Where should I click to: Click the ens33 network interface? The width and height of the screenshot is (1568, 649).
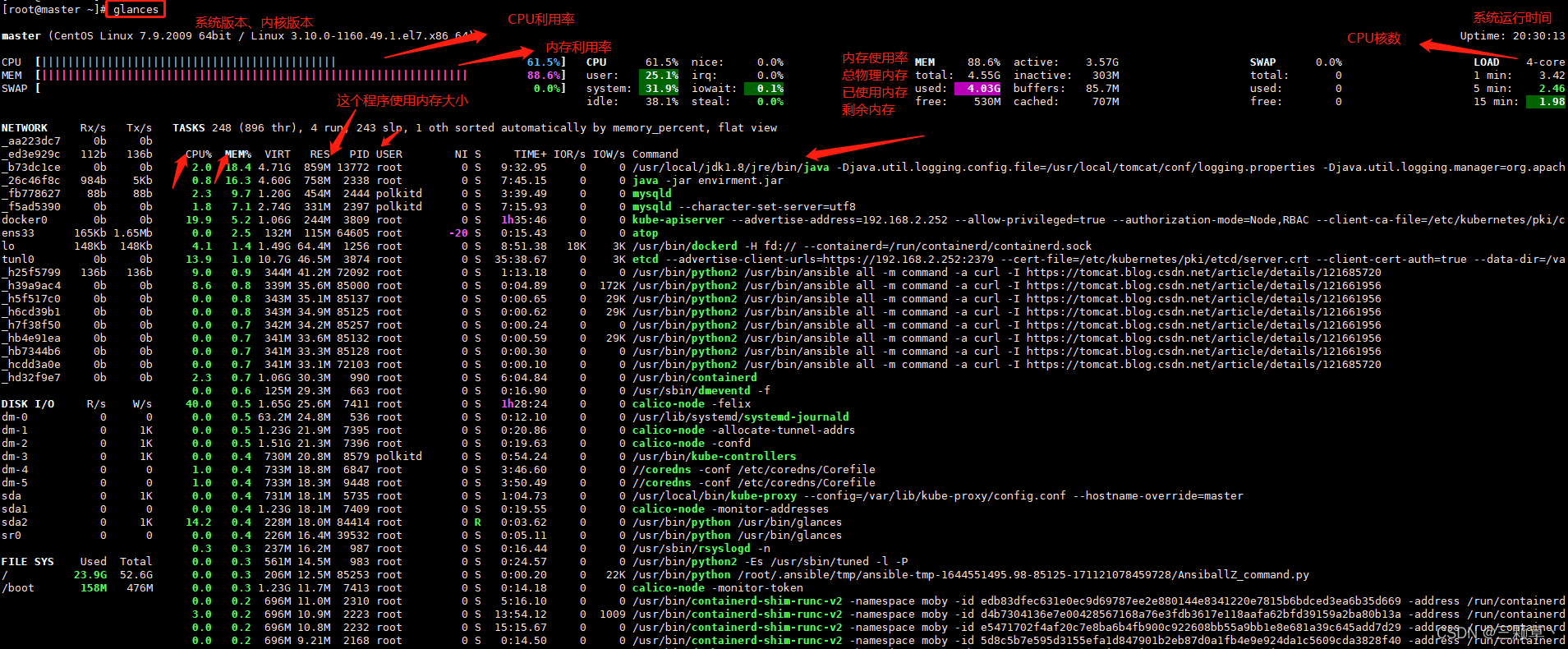[x=77, y=232]
